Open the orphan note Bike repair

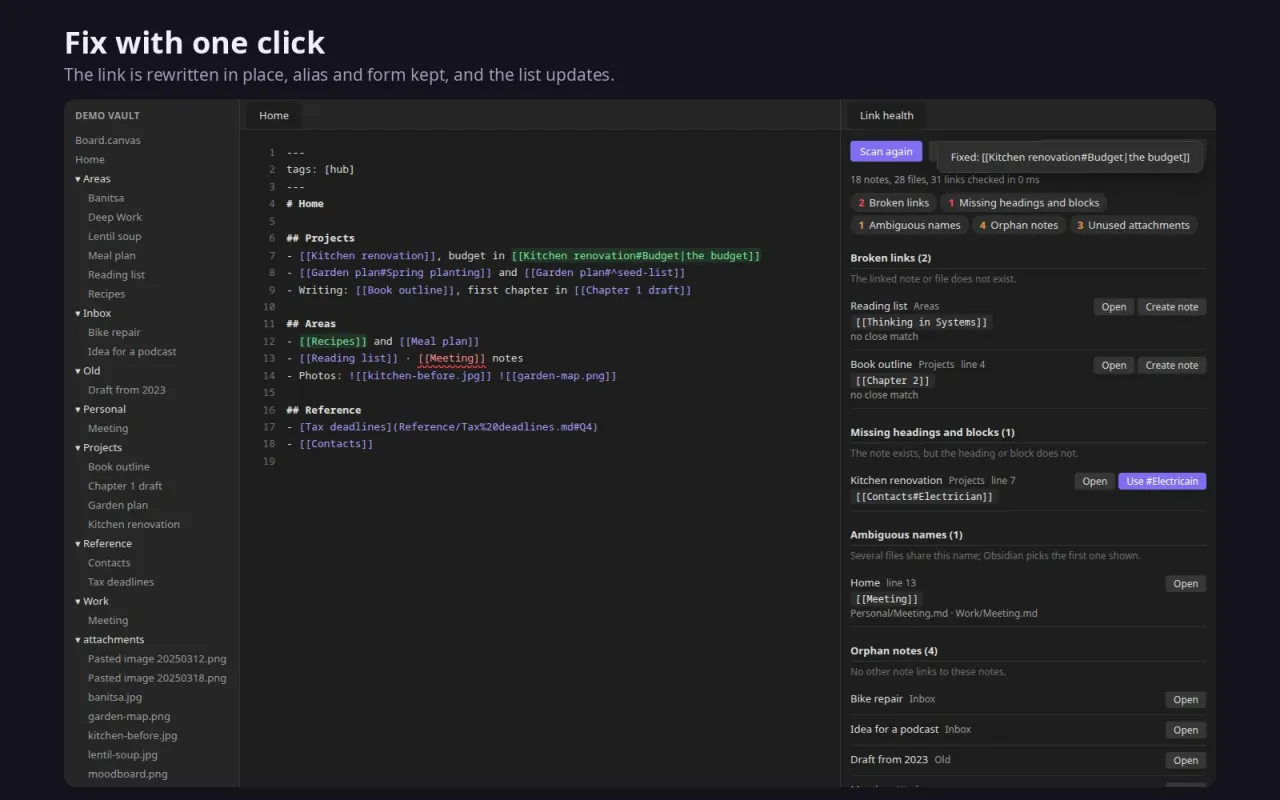(1186, 700)
